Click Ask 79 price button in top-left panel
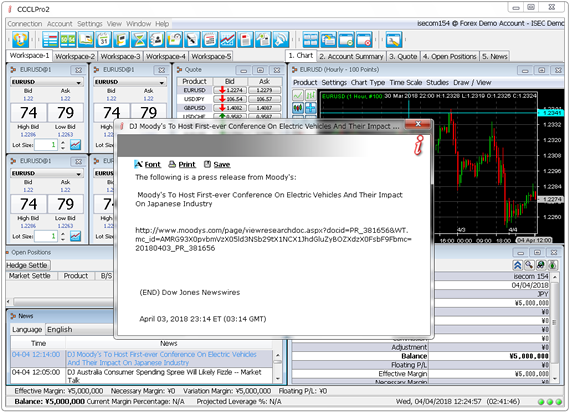Viewport: 570px width, 413px height. pyautogui.click(x=65, y=113)
